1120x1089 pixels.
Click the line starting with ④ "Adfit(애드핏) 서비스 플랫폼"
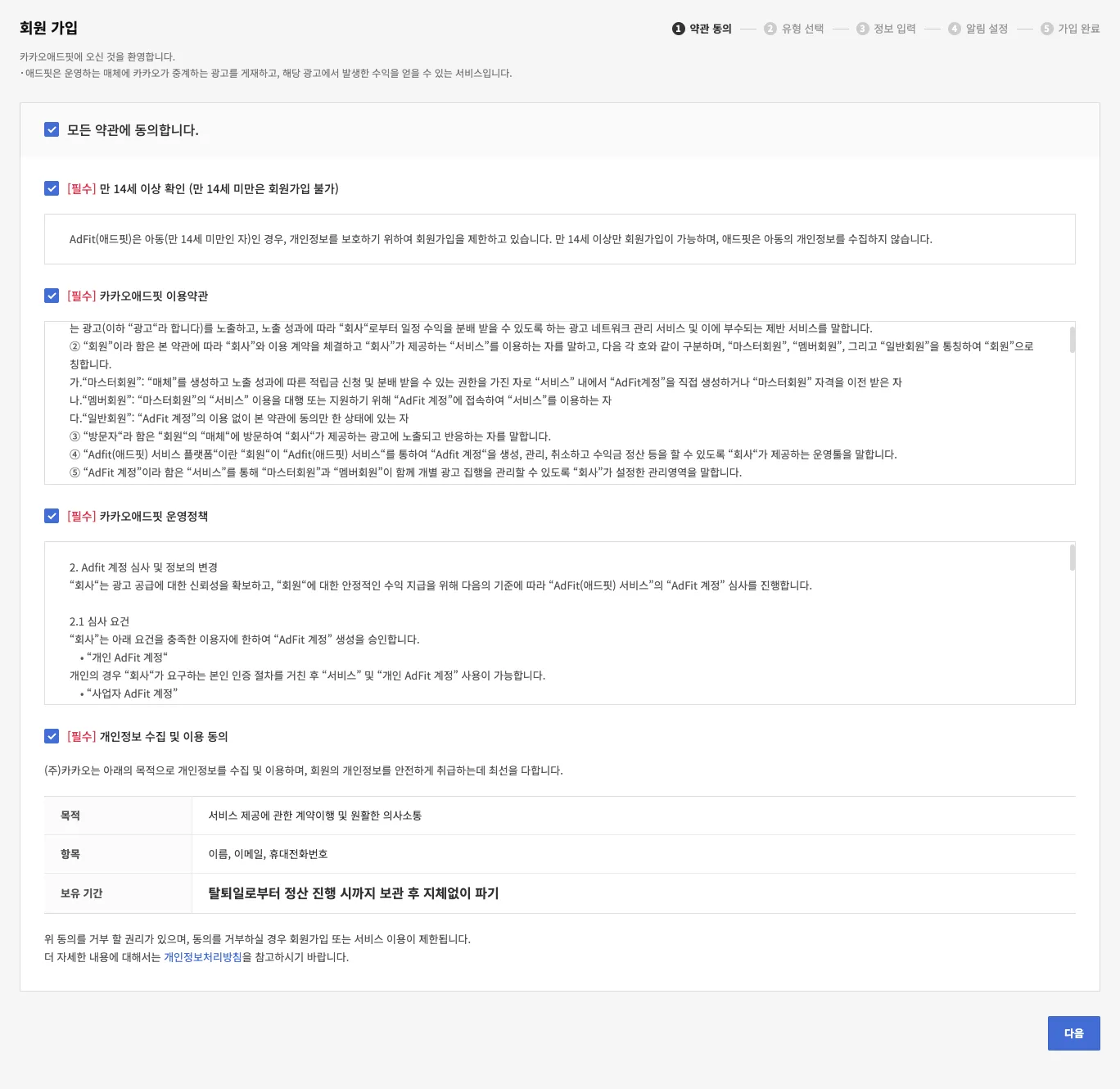[483, 454]
